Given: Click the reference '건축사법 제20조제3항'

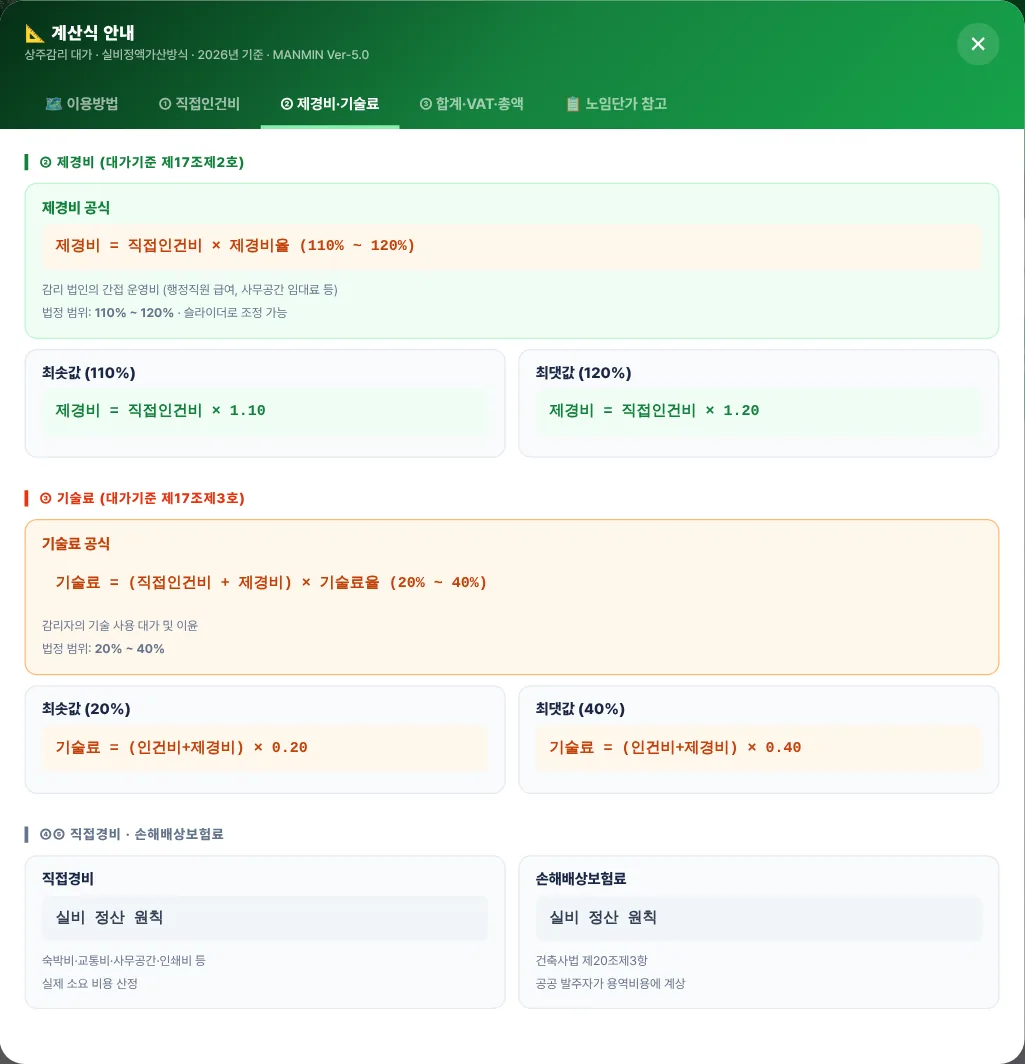Looking at the screenshot, I should 592,961.
